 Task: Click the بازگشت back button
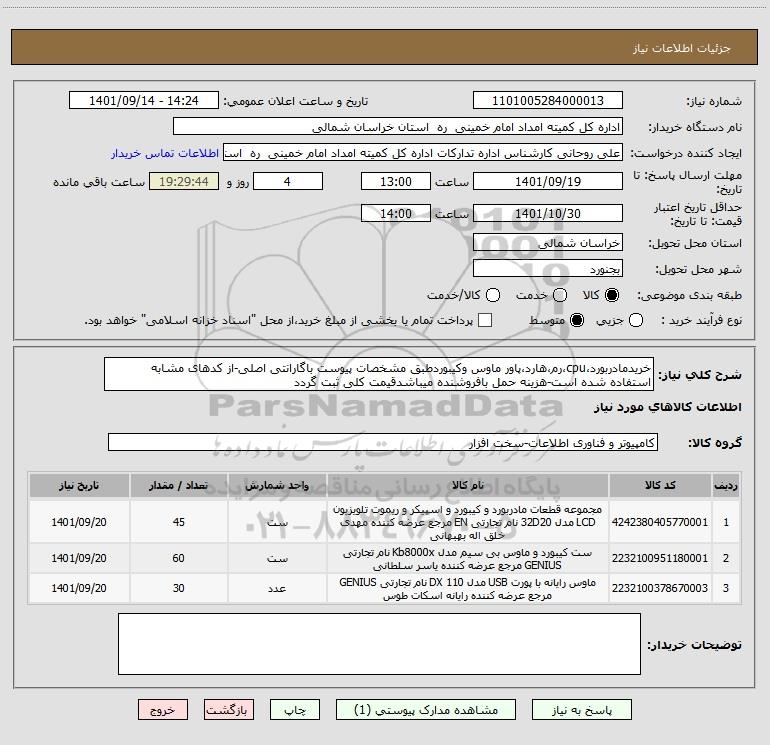[229, 710]
